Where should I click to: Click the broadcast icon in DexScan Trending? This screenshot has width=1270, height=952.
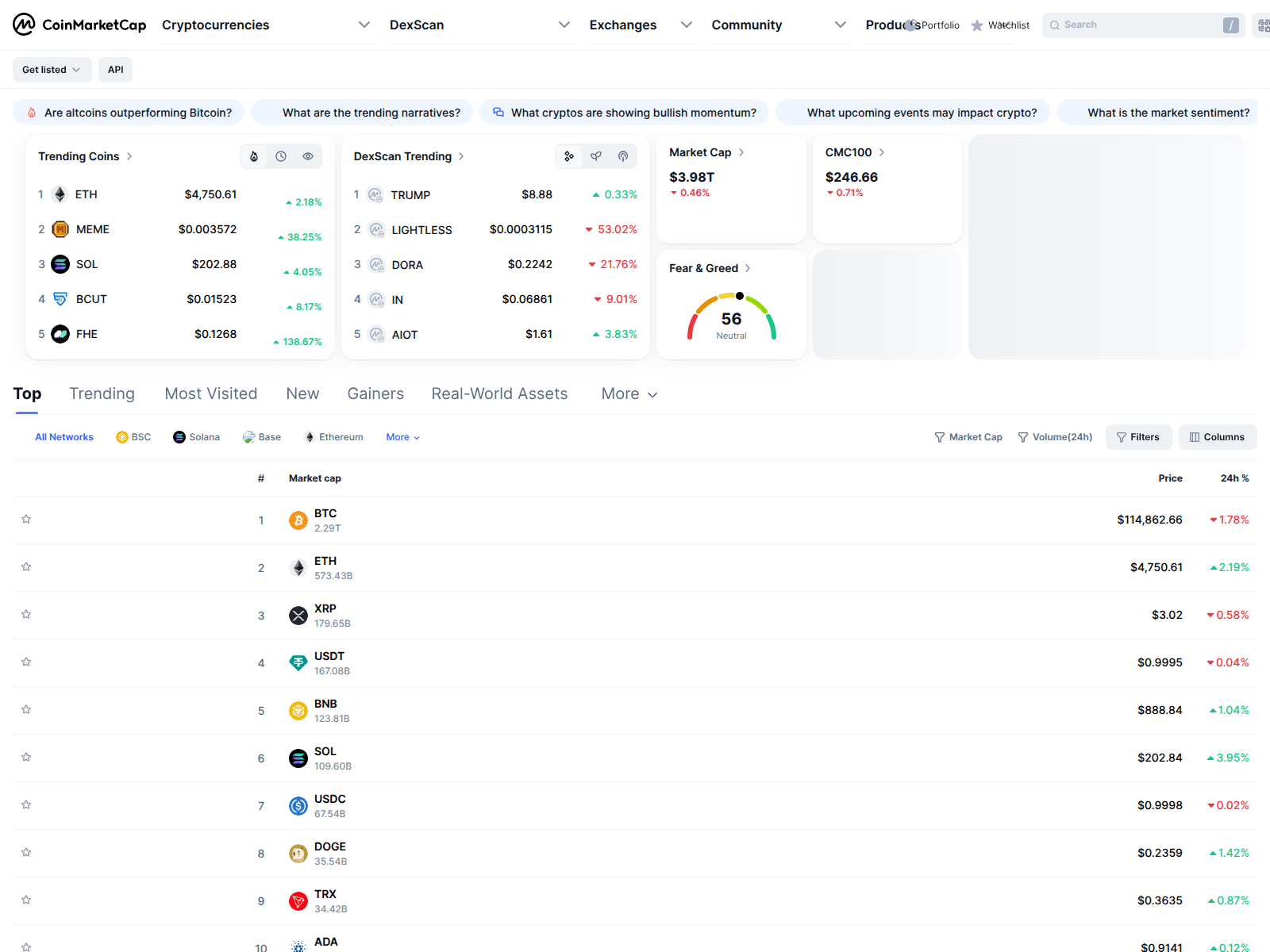click(623, 156)
